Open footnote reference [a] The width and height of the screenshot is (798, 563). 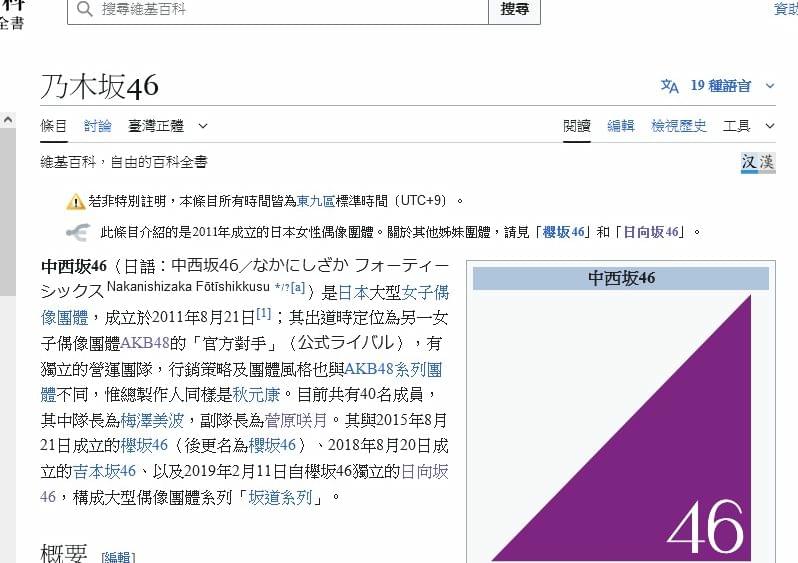pyautogui.click(x=298, y=288)
